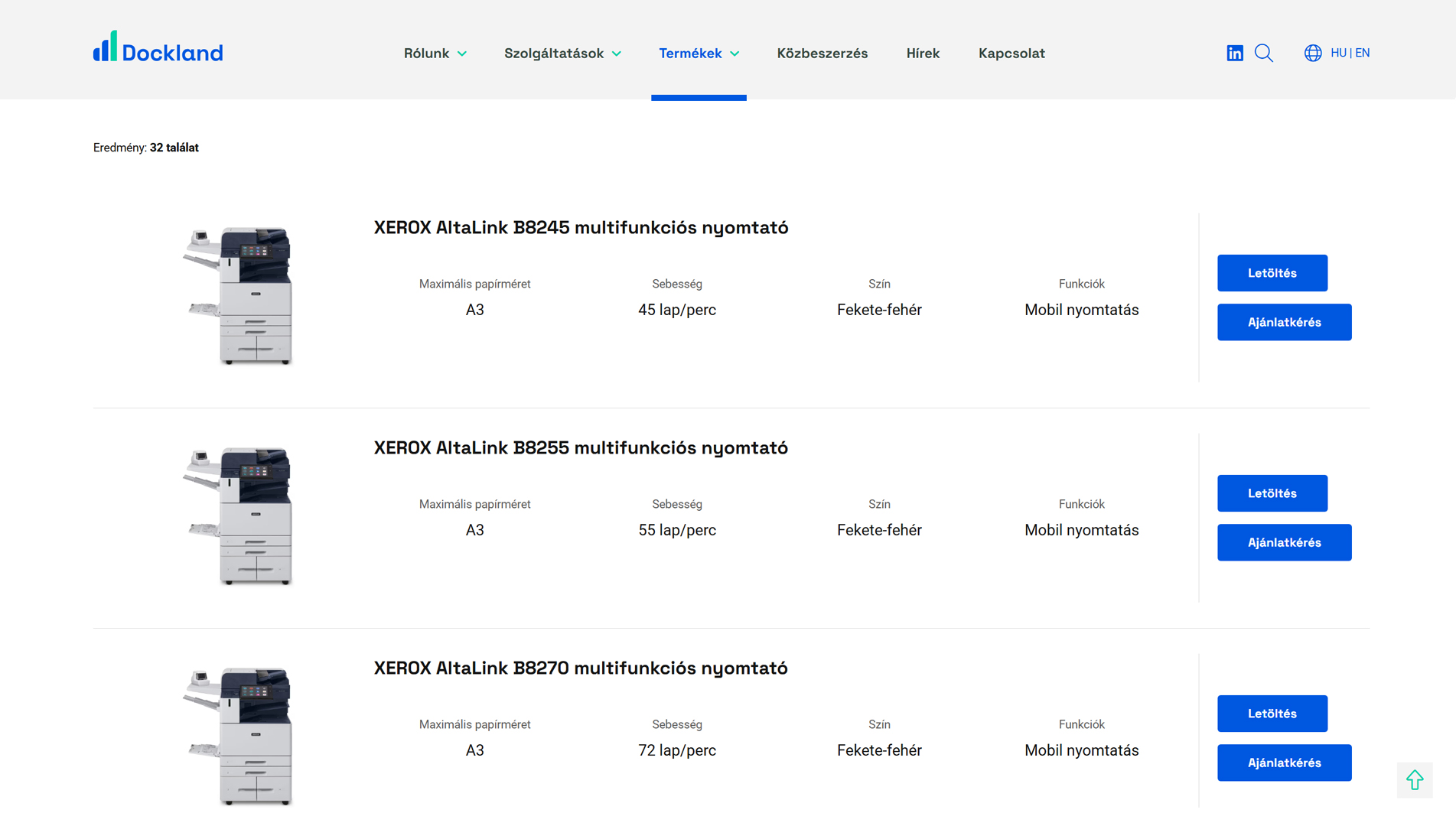Screen dimensions: 1456x826
Task: Expand the Szolgáltatások dropdown chevron
Action: pyautogui.click(x=617, y=54)
